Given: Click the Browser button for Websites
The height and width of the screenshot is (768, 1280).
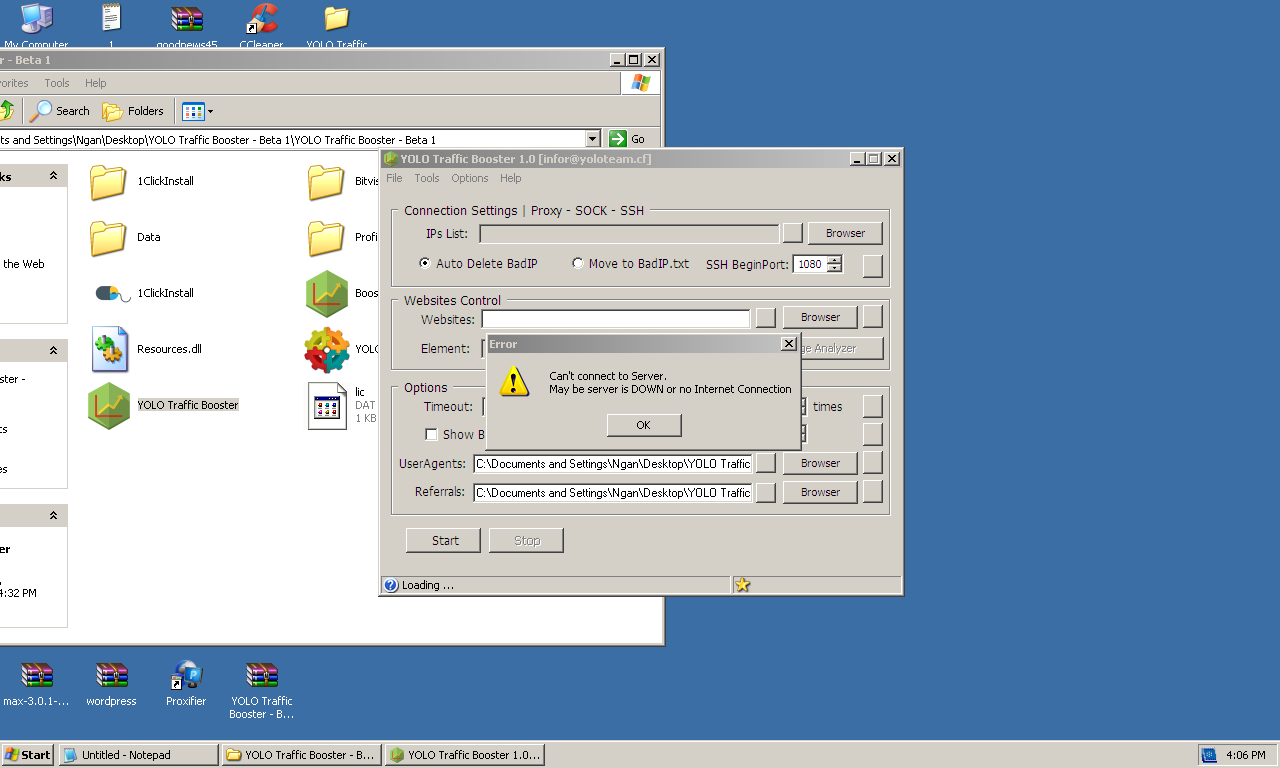Looking at the screenshot, I should coord(820,317).
